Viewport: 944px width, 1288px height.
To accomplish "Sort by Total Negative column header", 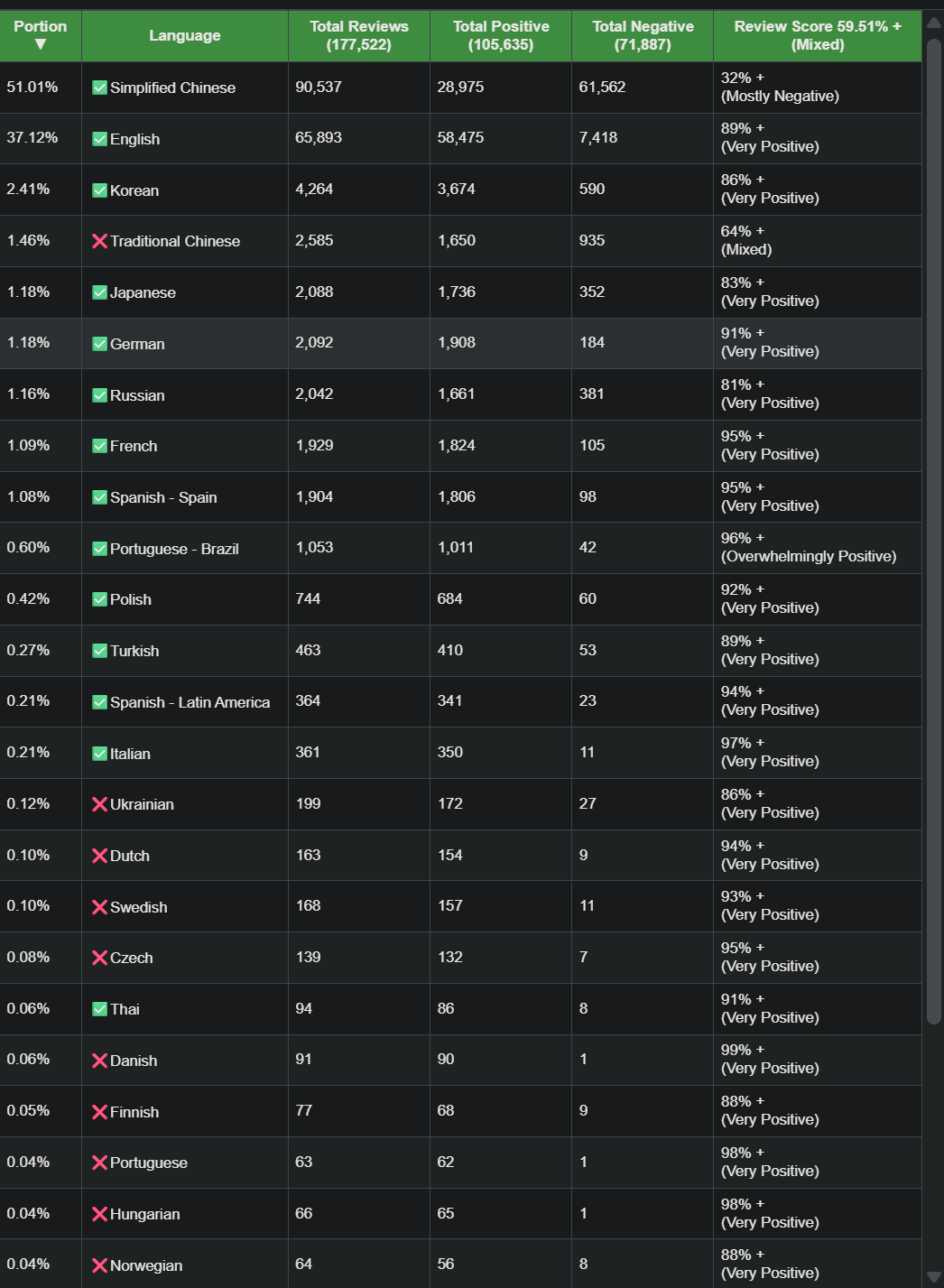I will (643, 35).
